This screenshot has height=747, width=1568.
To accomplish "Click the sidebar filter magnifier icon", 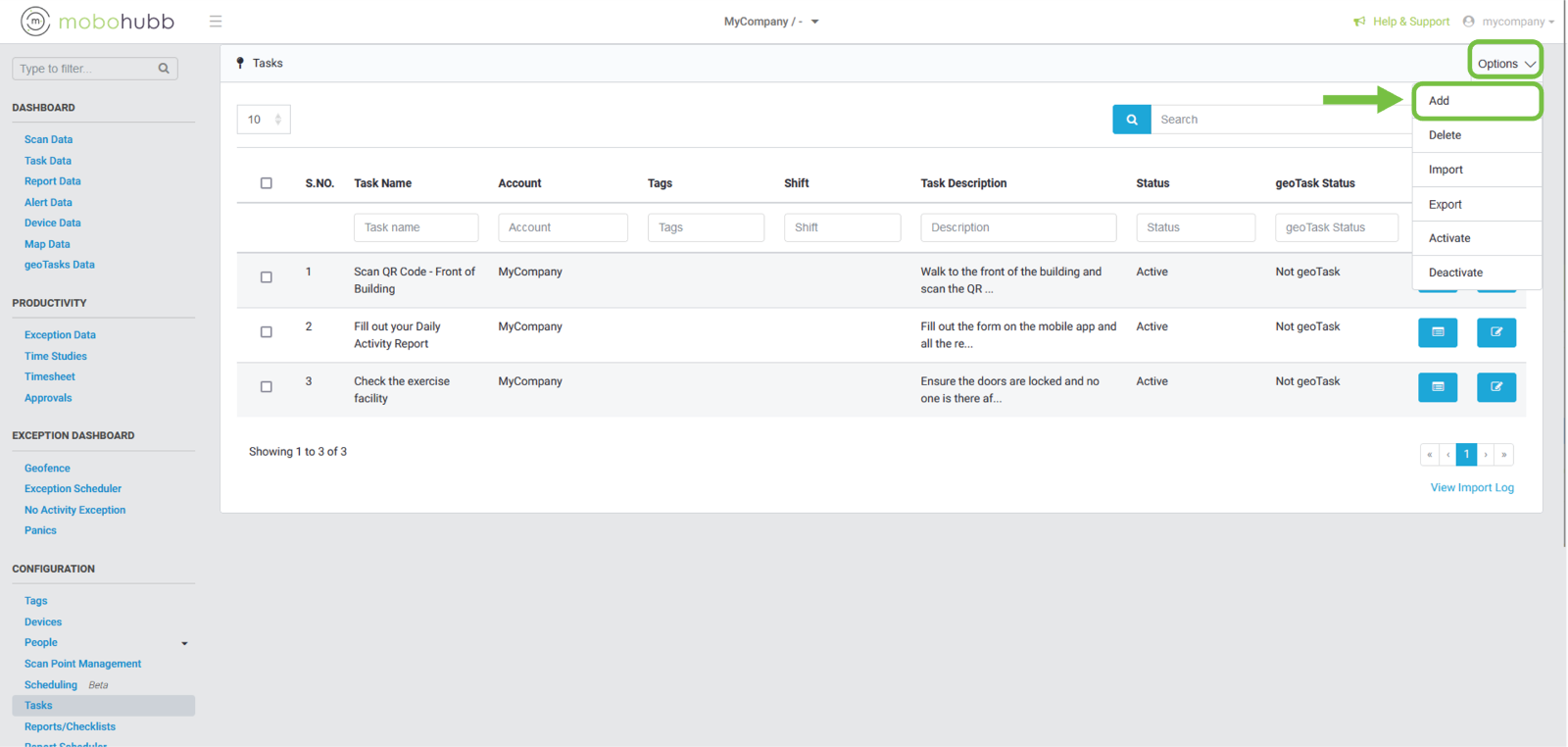I will click(164, 69).
